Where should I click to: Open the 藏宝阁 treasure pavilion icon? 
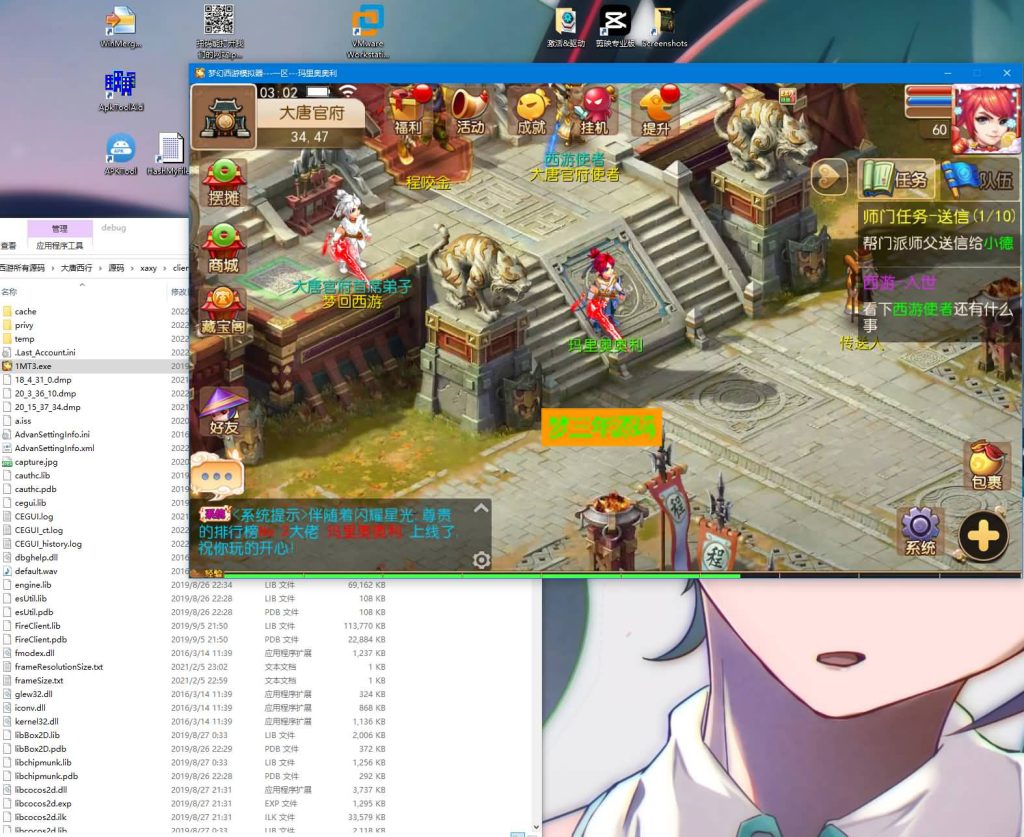pyautogui.click(x=223, y=312)
